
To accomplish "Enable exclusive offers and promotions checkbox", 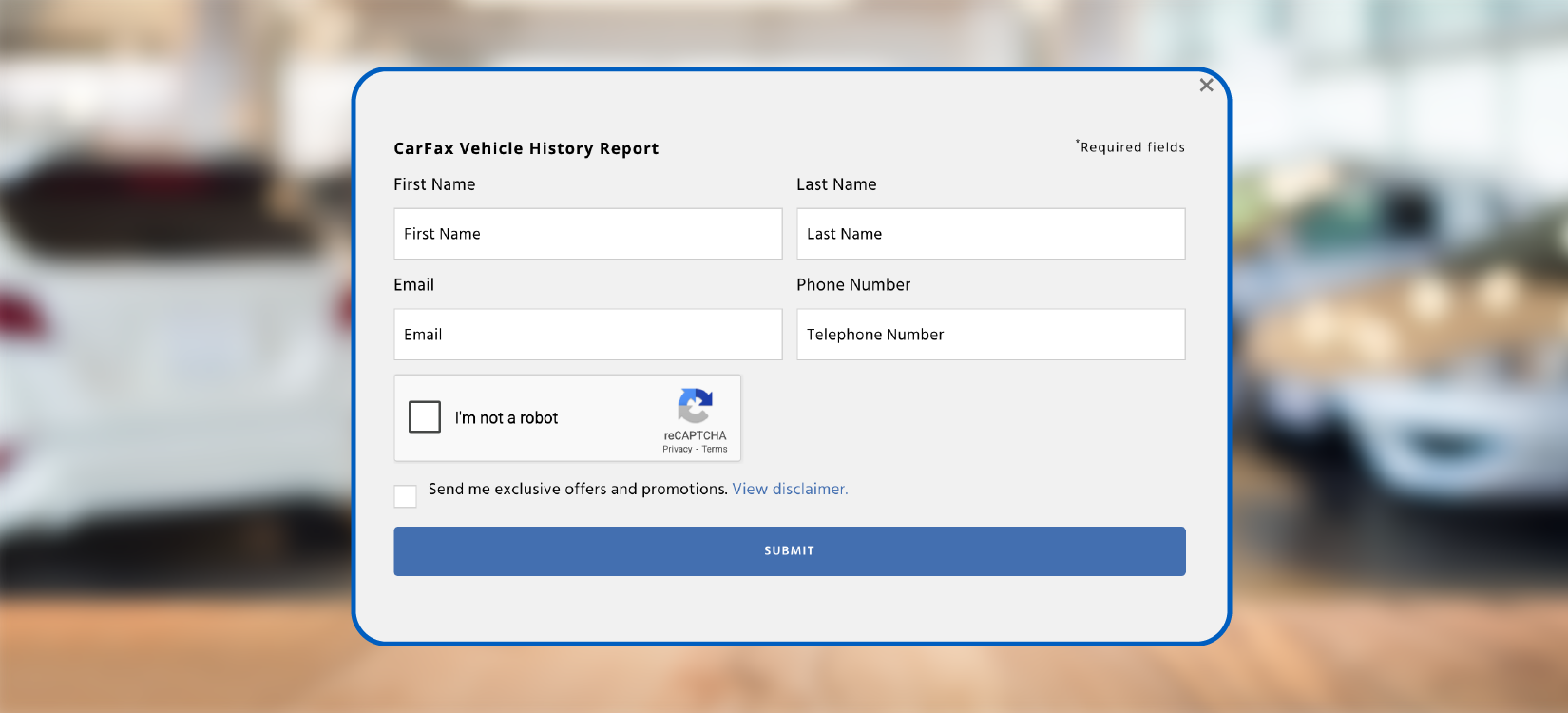I will point(406,496).
